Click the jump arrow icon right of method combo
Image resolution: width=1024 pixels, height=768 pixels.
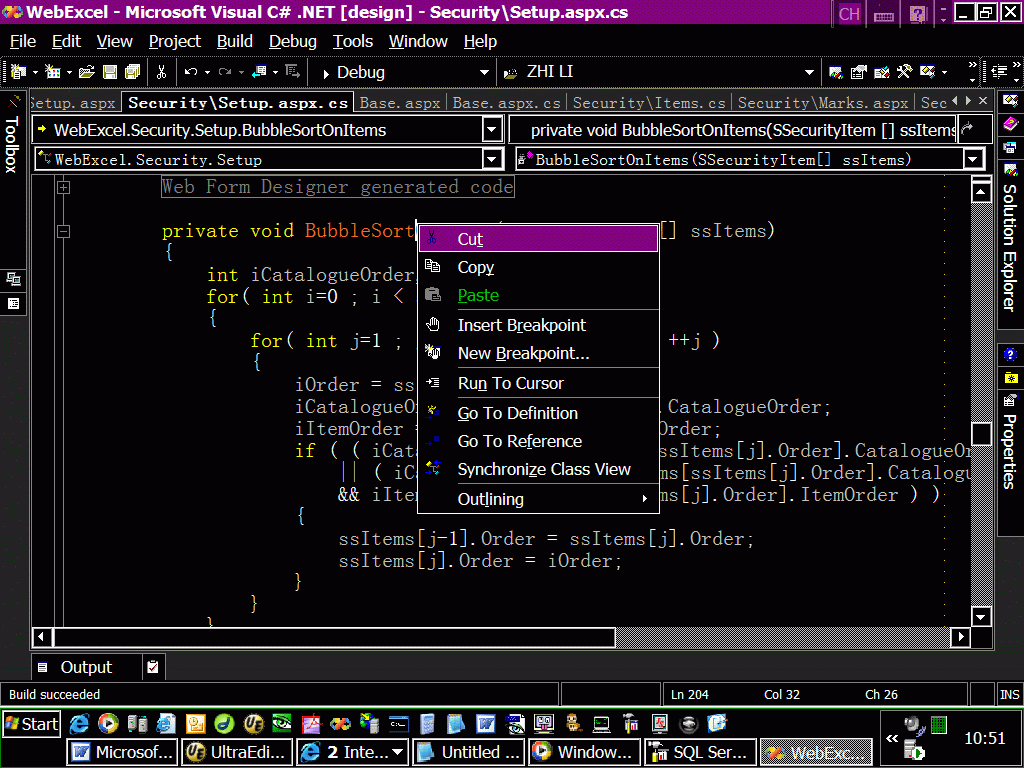(968, 129)
